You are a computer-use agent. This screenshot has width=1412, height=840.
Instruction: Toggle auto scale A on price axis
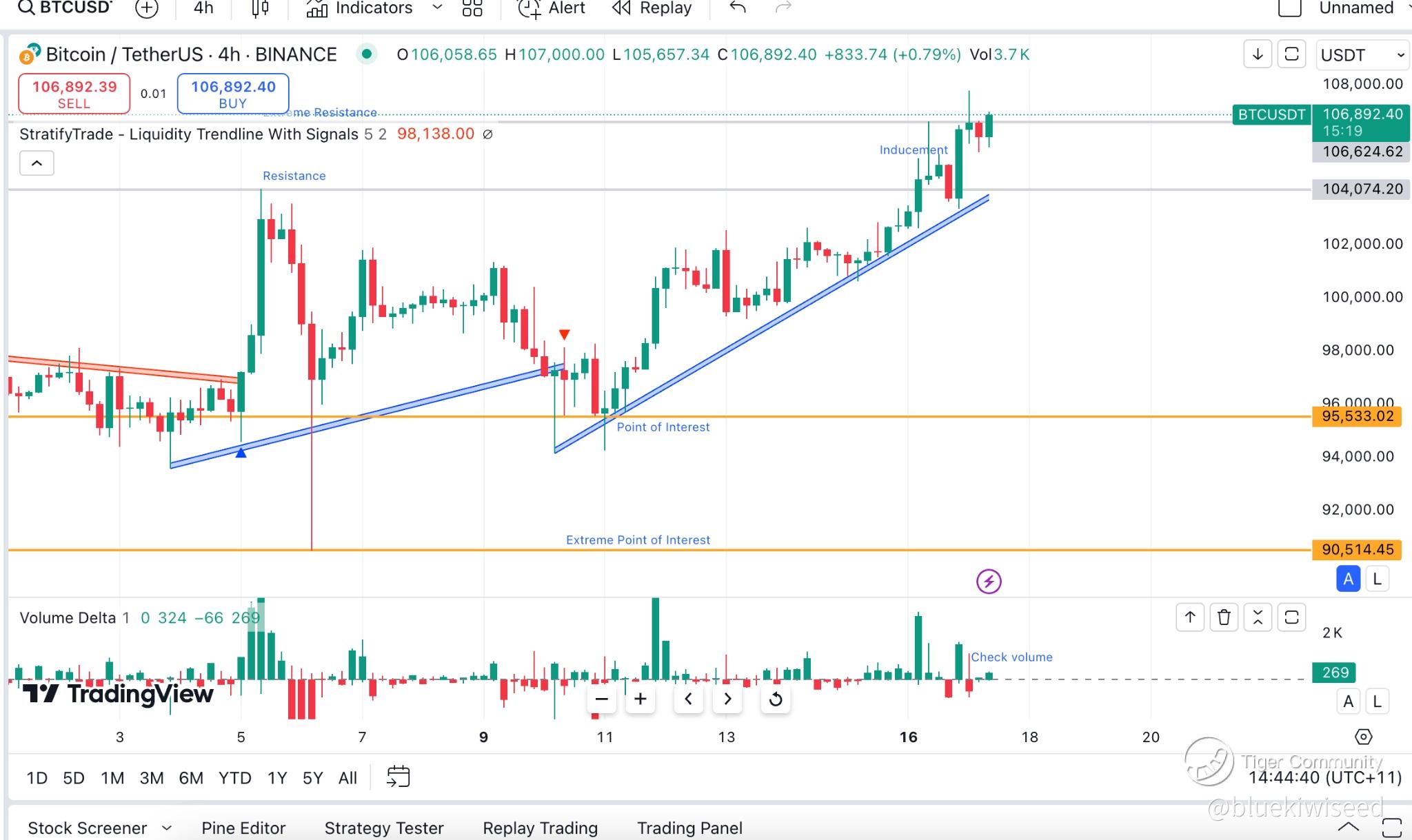pyautogui.click(x=1349, y=580)
